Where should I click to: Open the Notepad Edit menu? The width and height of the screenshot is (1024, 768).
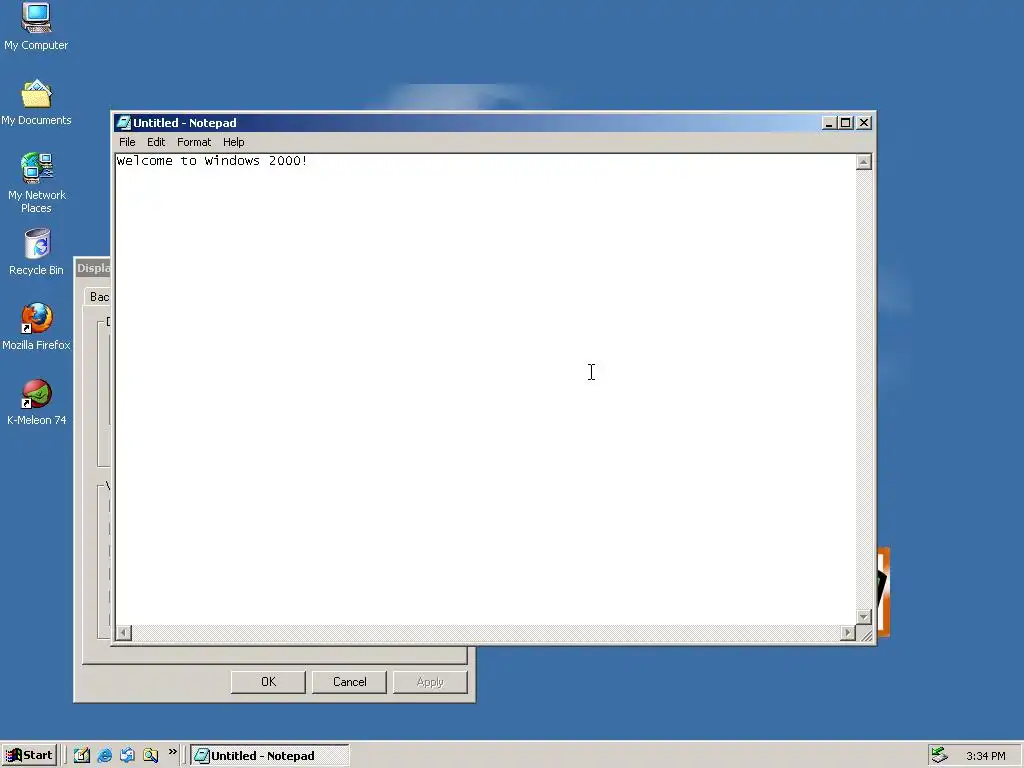tap(155, 142)
